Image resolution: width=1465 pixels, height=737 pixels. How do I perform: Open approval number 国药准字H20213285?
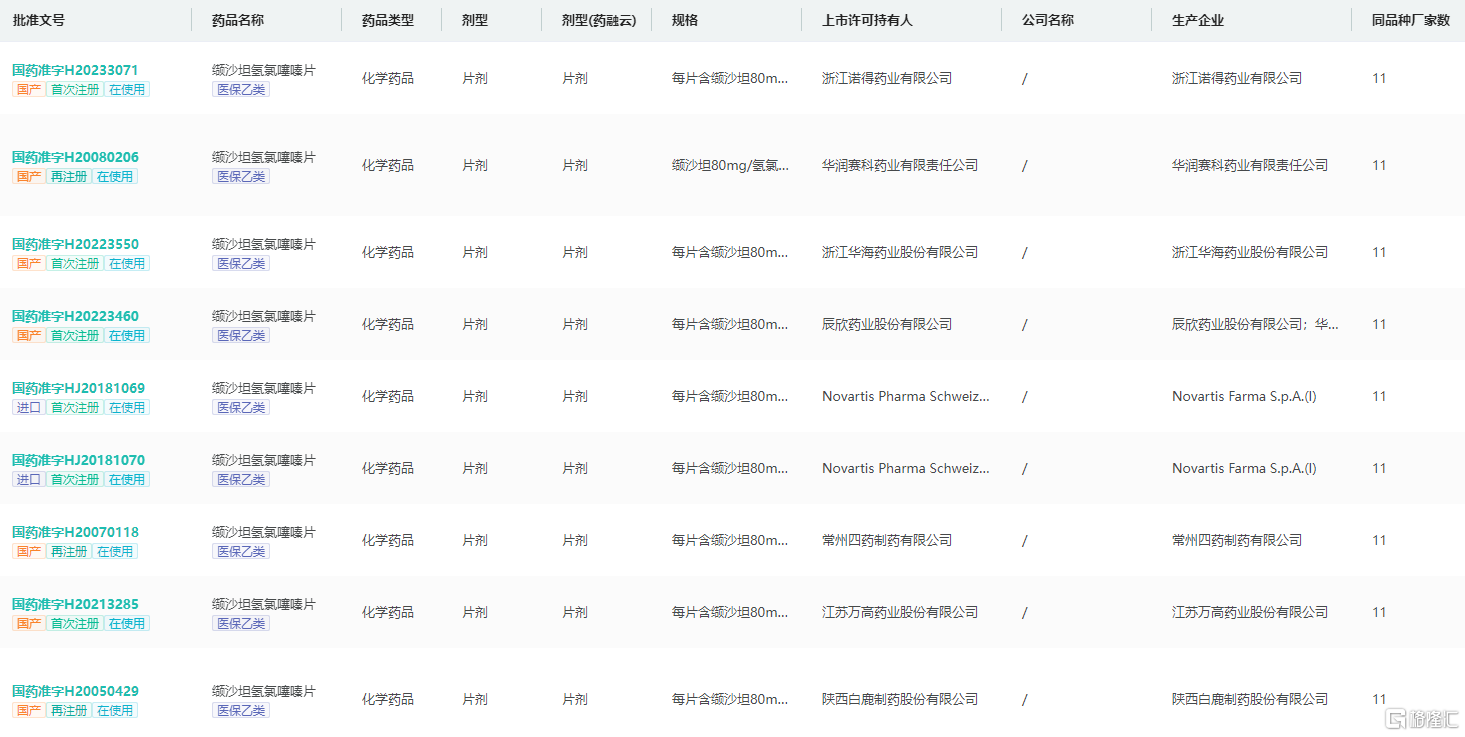(x=75, y=604)
